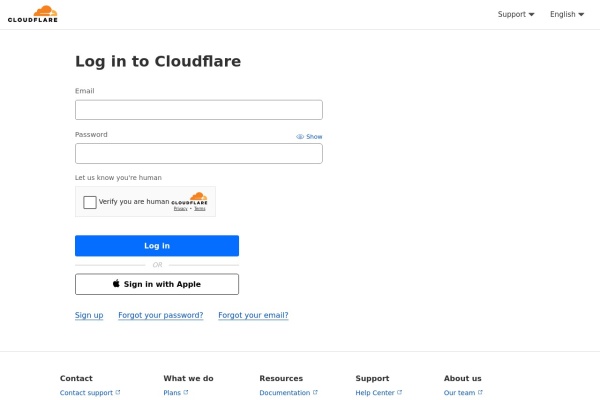Open Terms link in captcha widget
Screen dimensions: 600x400
coord(200,209)
